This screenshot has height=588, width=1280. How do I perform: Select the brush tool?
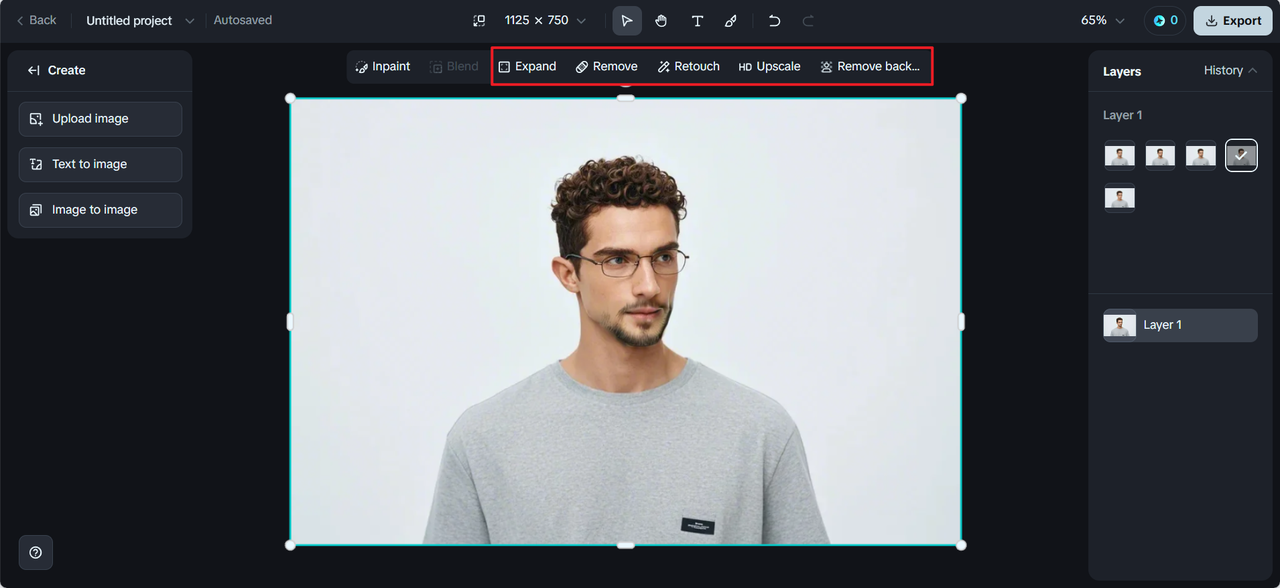pos(731,20)
